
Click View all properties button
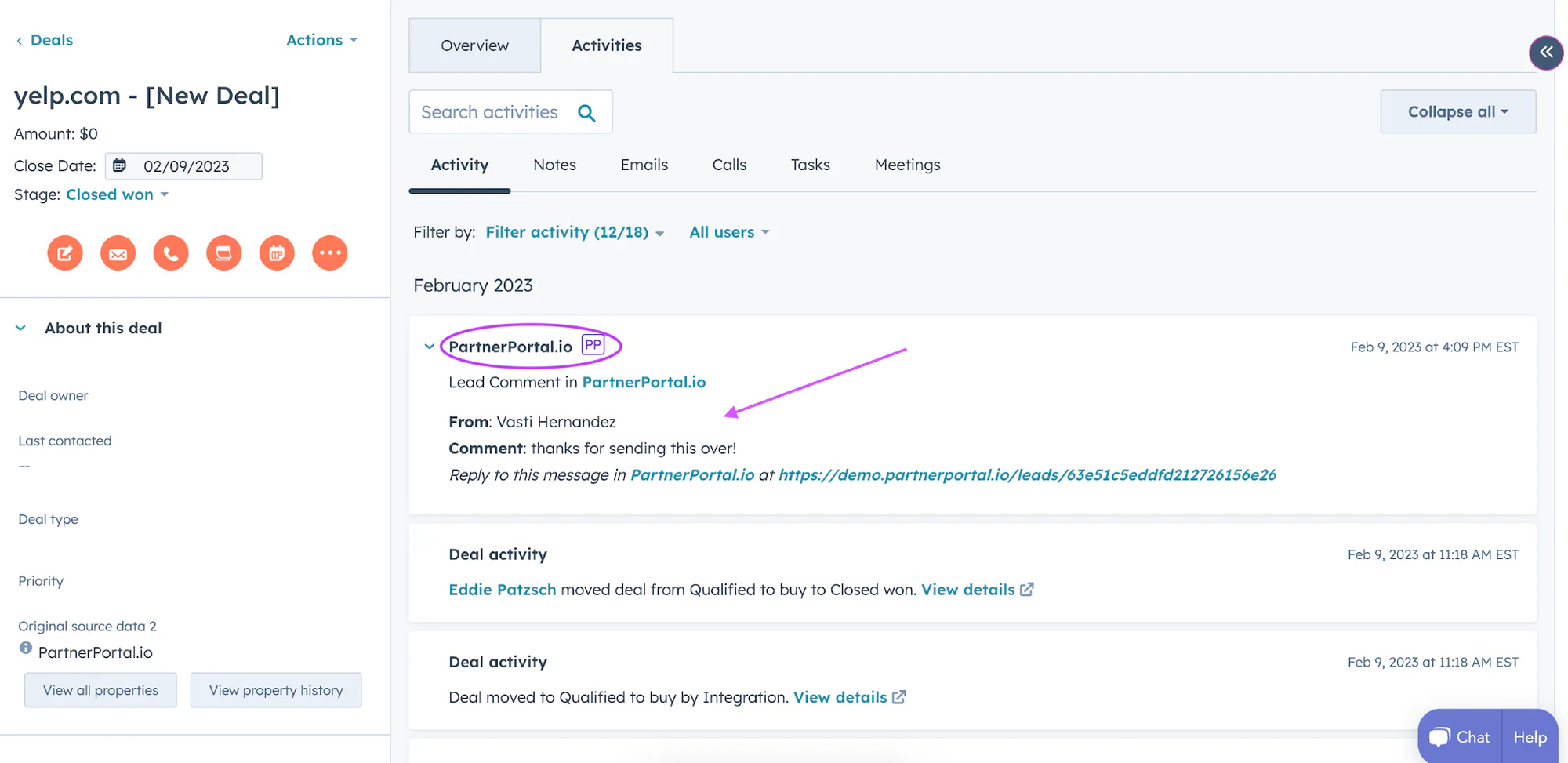100,690
